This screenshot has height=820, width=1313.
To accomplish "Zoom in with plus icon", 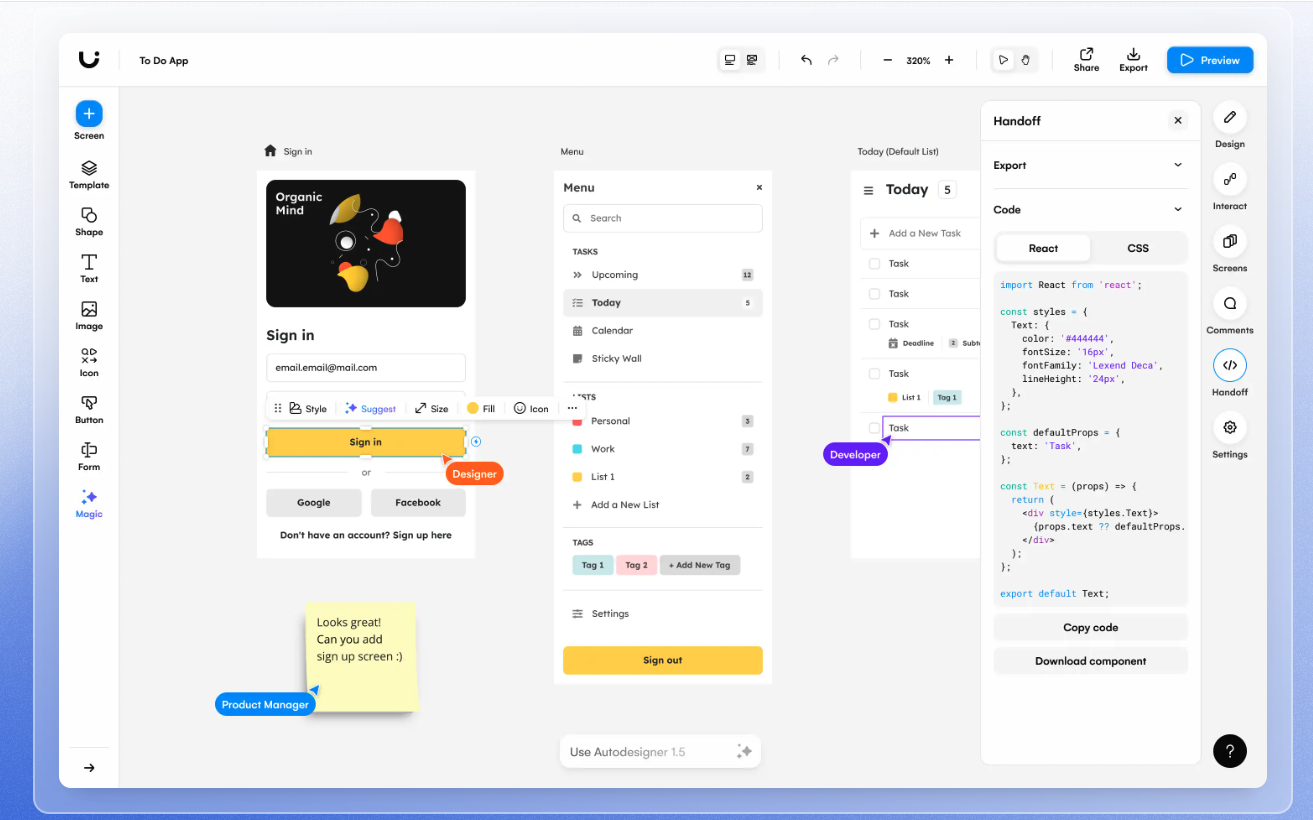I will pyautogui.click(x=949, y=60).
